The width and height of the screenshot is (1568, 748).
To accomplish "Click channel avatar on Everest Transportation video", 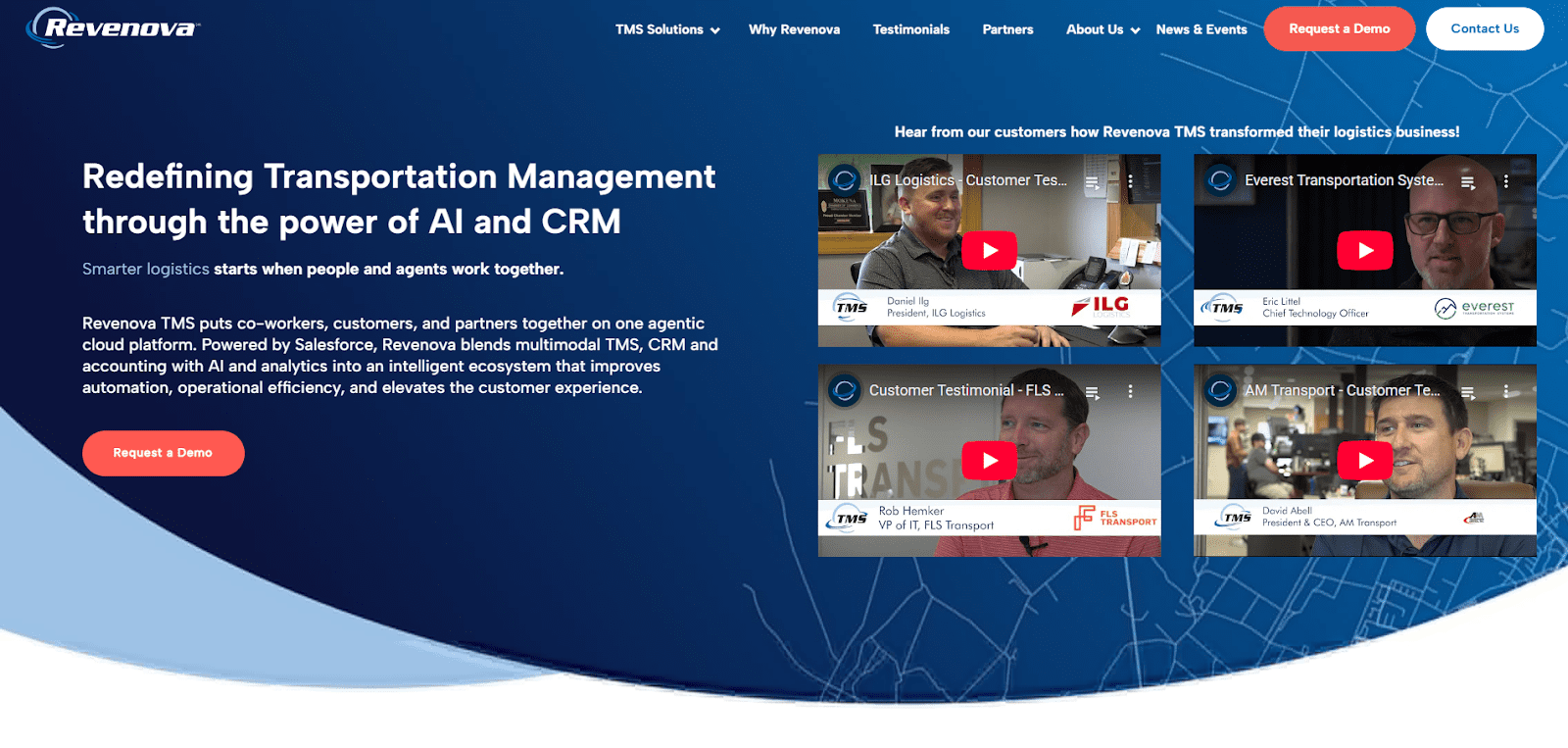I will click(1220, 180).
